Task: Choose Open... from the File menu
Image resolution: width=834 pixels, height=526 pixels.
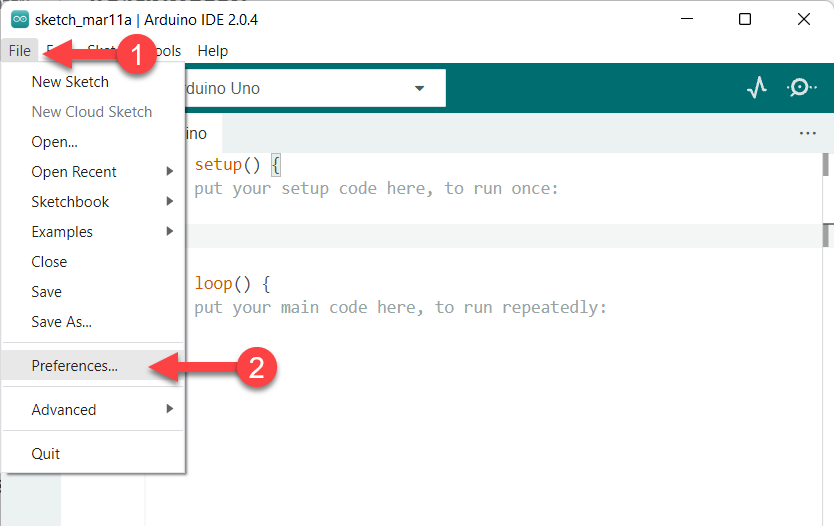Action: (94, 142)
